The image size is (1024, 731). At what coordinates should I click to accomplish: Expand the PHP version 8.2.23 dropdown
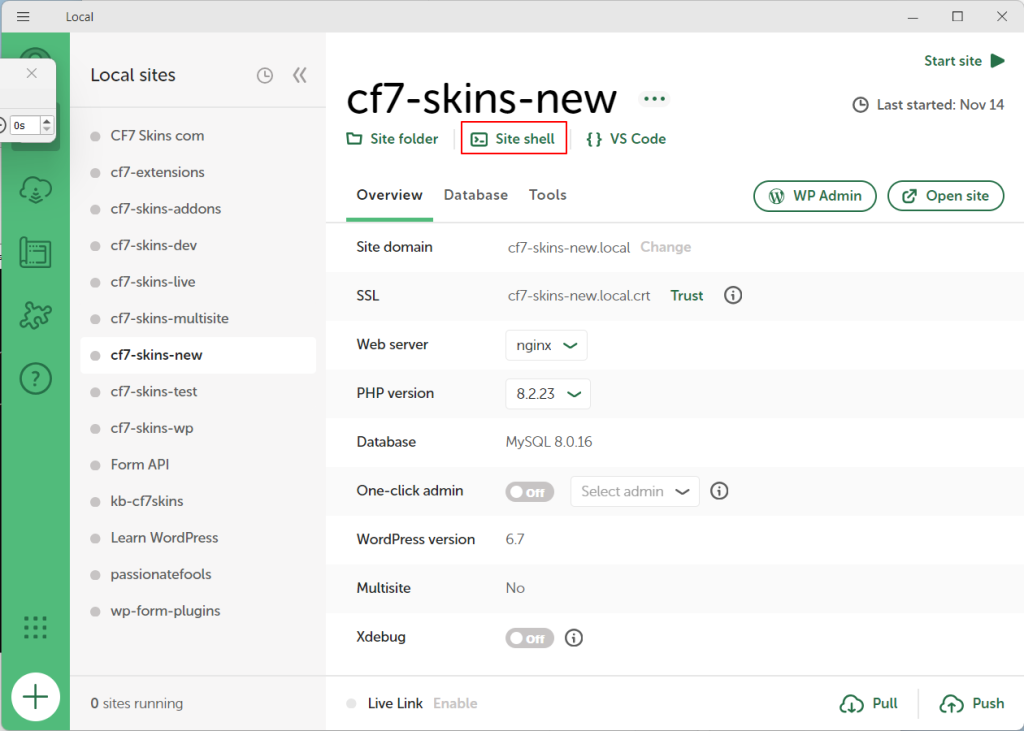(548, 394)
